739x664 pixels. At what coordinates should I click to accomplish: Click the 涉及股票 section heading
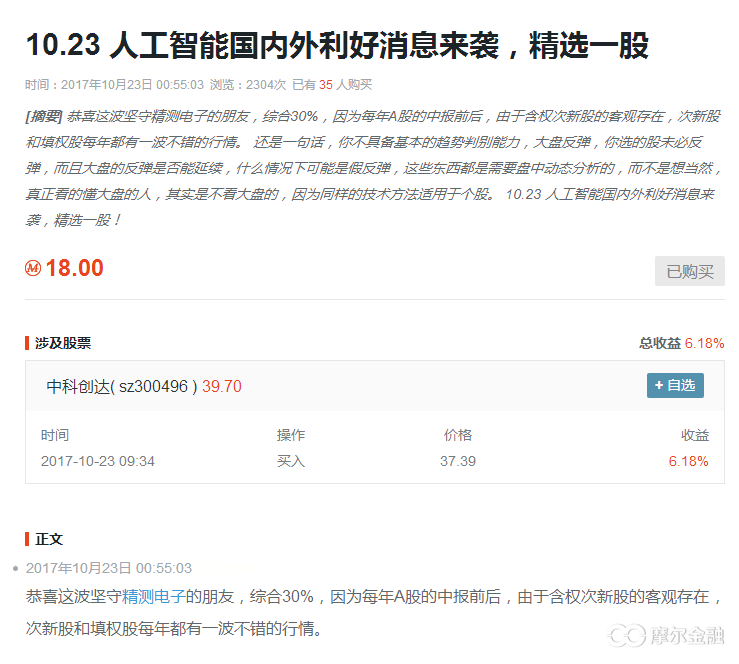63,343
